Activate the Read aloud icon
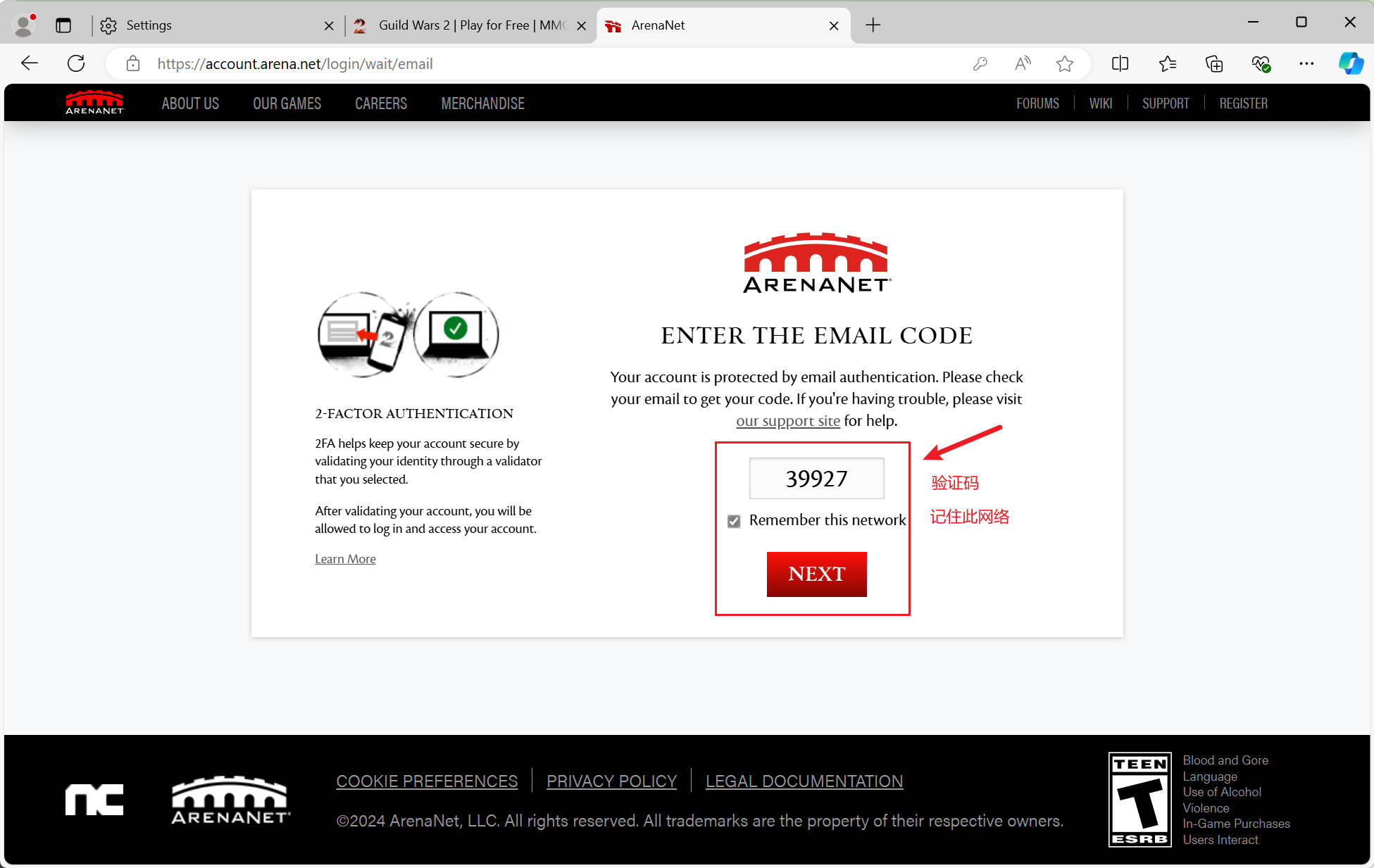Image resolution: width=1374 pixels, height=868 pixels. coord(1023,64)
